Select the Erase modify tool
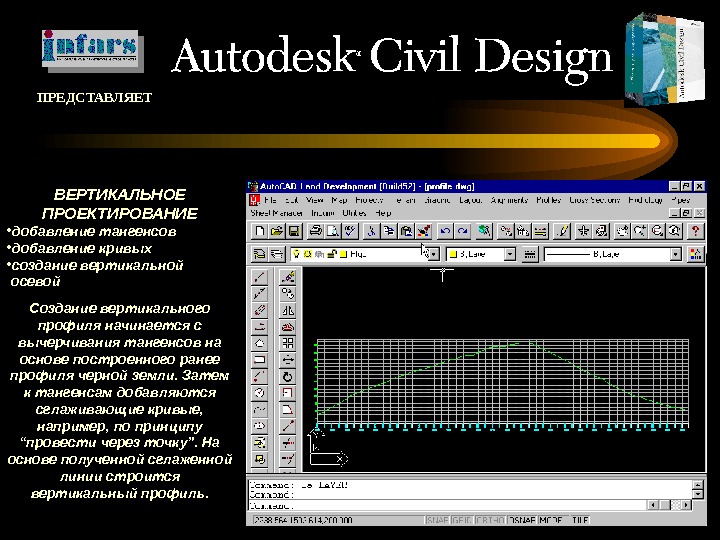Viewport: 720px width, 540px height. 288,277
